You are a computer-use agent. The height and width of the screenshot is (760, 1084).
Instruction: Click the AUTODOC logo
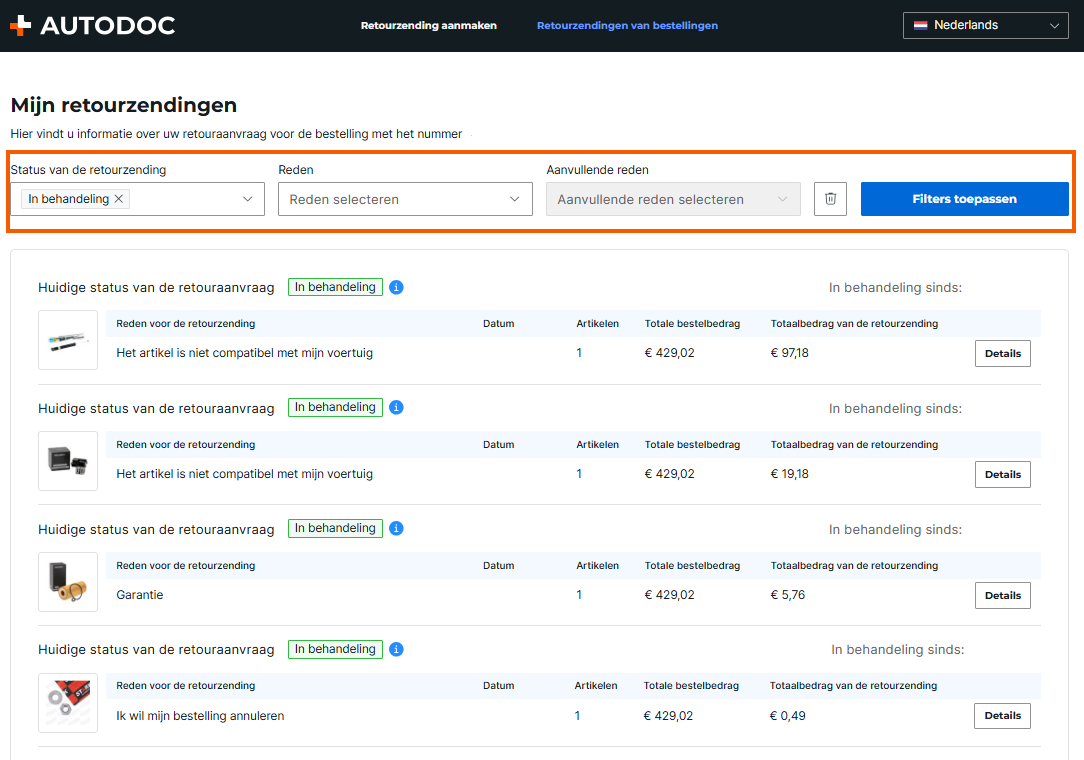click(92, 26)
